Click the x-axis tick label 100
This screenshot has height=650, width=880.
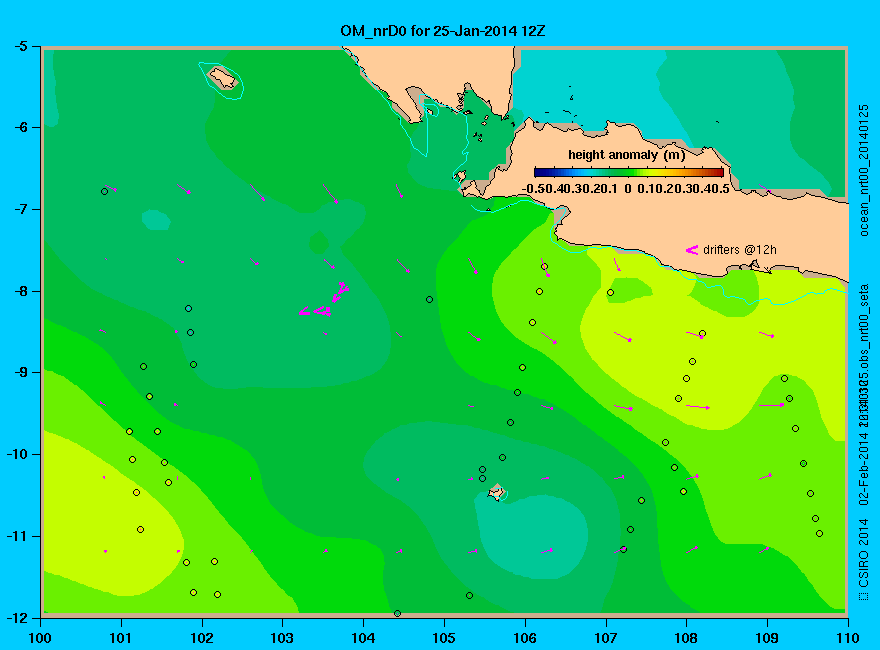tap(40, 638)
